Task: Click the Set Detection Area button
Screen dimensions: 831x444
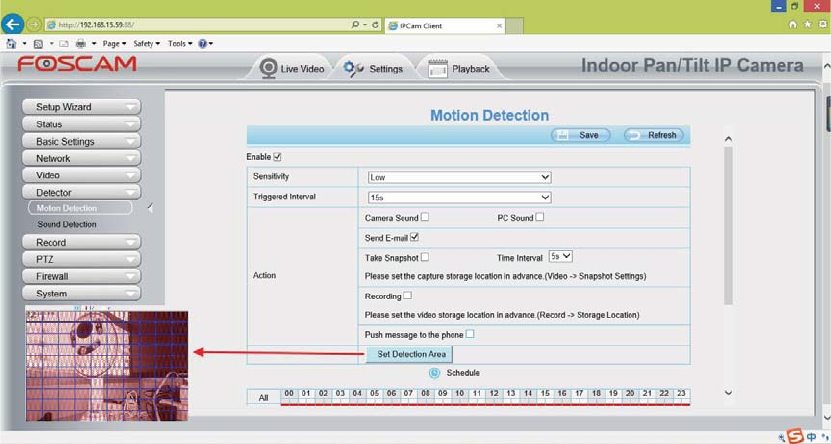Action: click(x=409, y=354)
